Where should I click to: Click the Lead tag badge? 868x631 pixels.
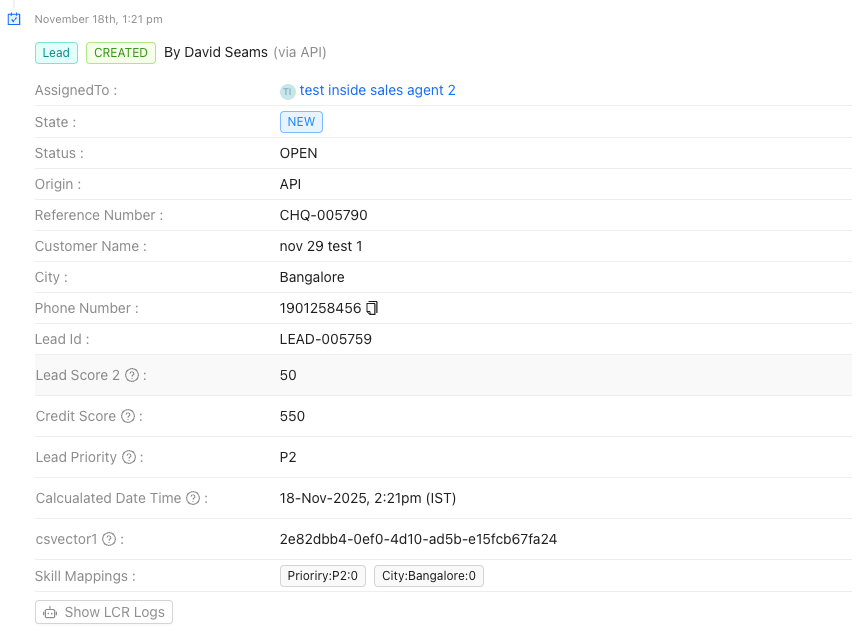pyautogui.click(x=56, y=53)
